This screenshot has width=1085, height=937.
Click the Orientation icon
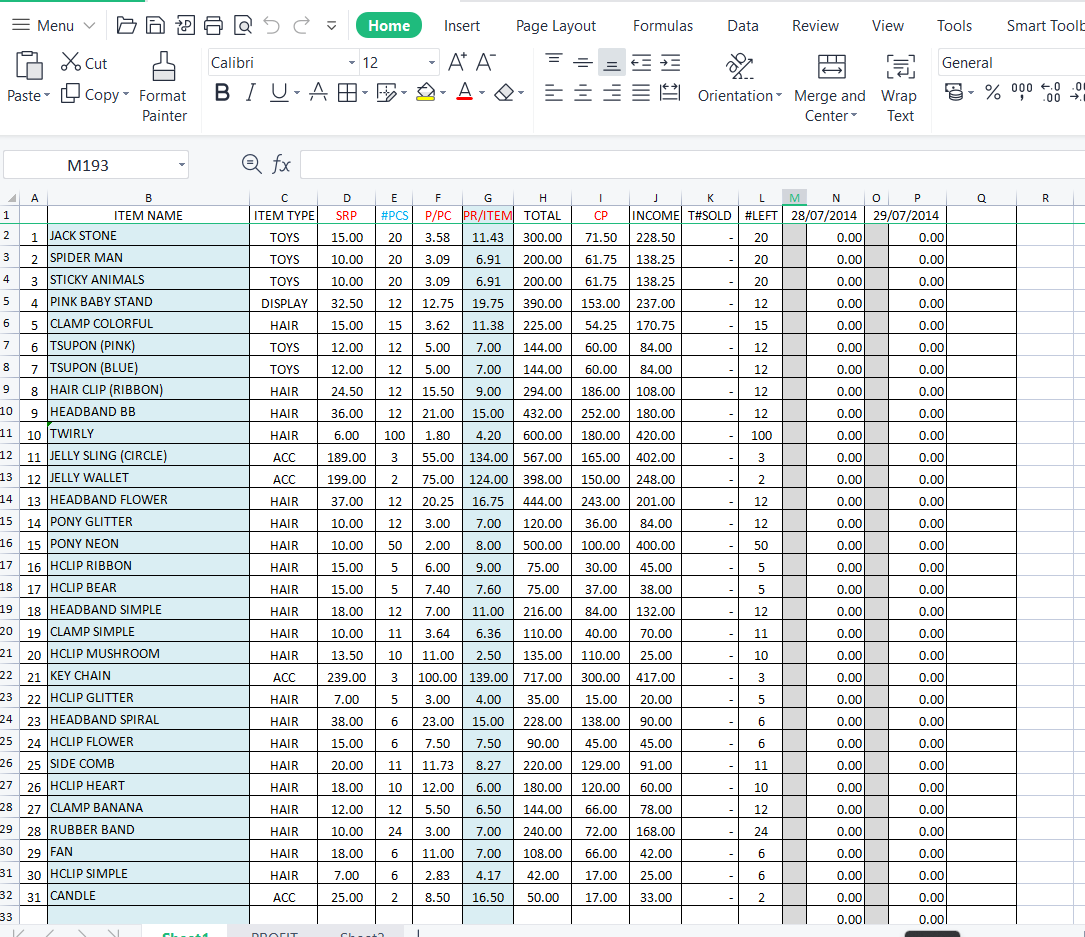pos(739,66)
